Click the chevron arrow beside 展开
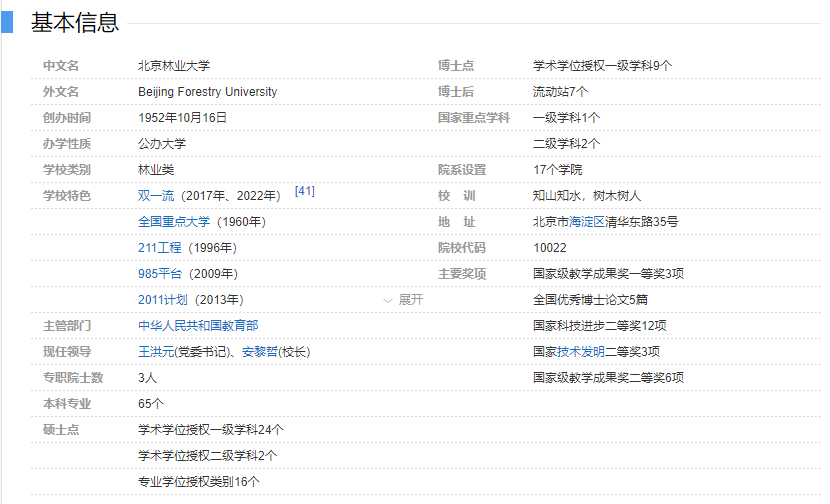The height and width of the screenshot is (504, 830). pos(388,299)
